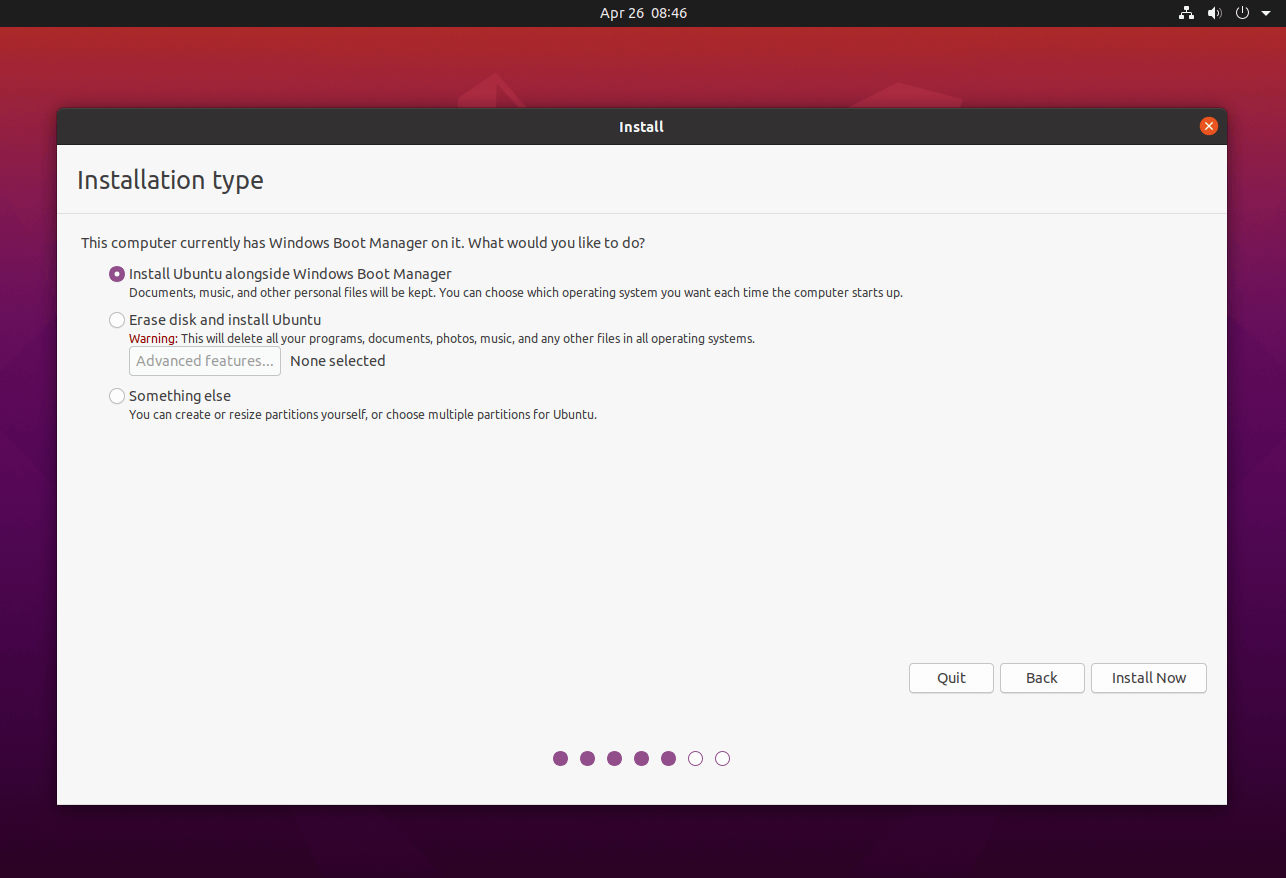
Task: Close the Install window with the orange X
Action: (1208, 126)
